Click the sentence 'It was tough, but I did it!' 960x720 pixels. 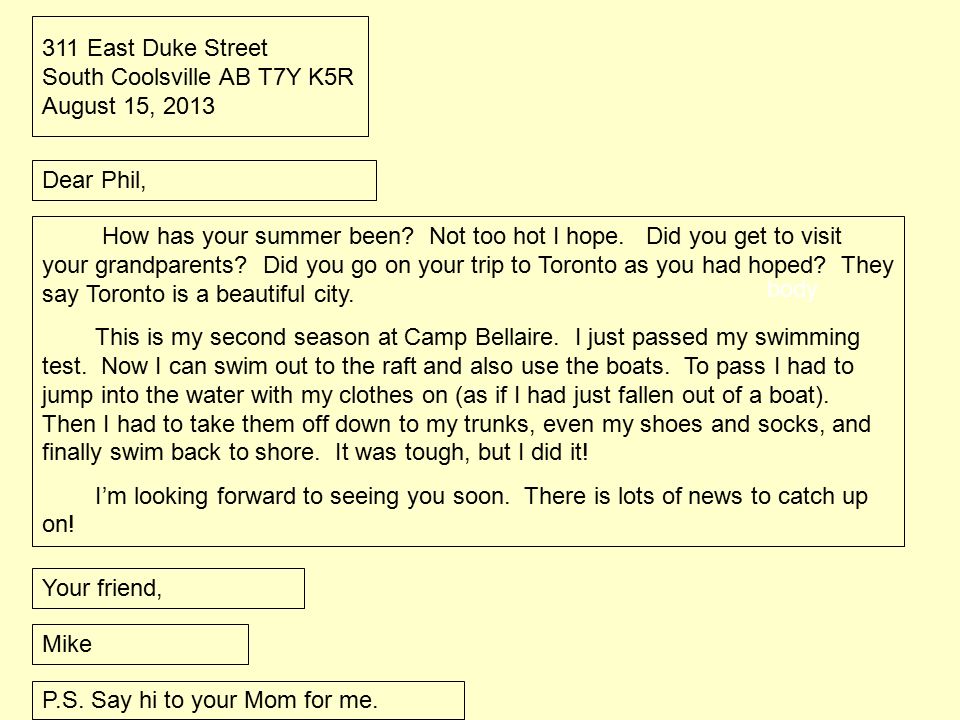click(x=461, y=452)
